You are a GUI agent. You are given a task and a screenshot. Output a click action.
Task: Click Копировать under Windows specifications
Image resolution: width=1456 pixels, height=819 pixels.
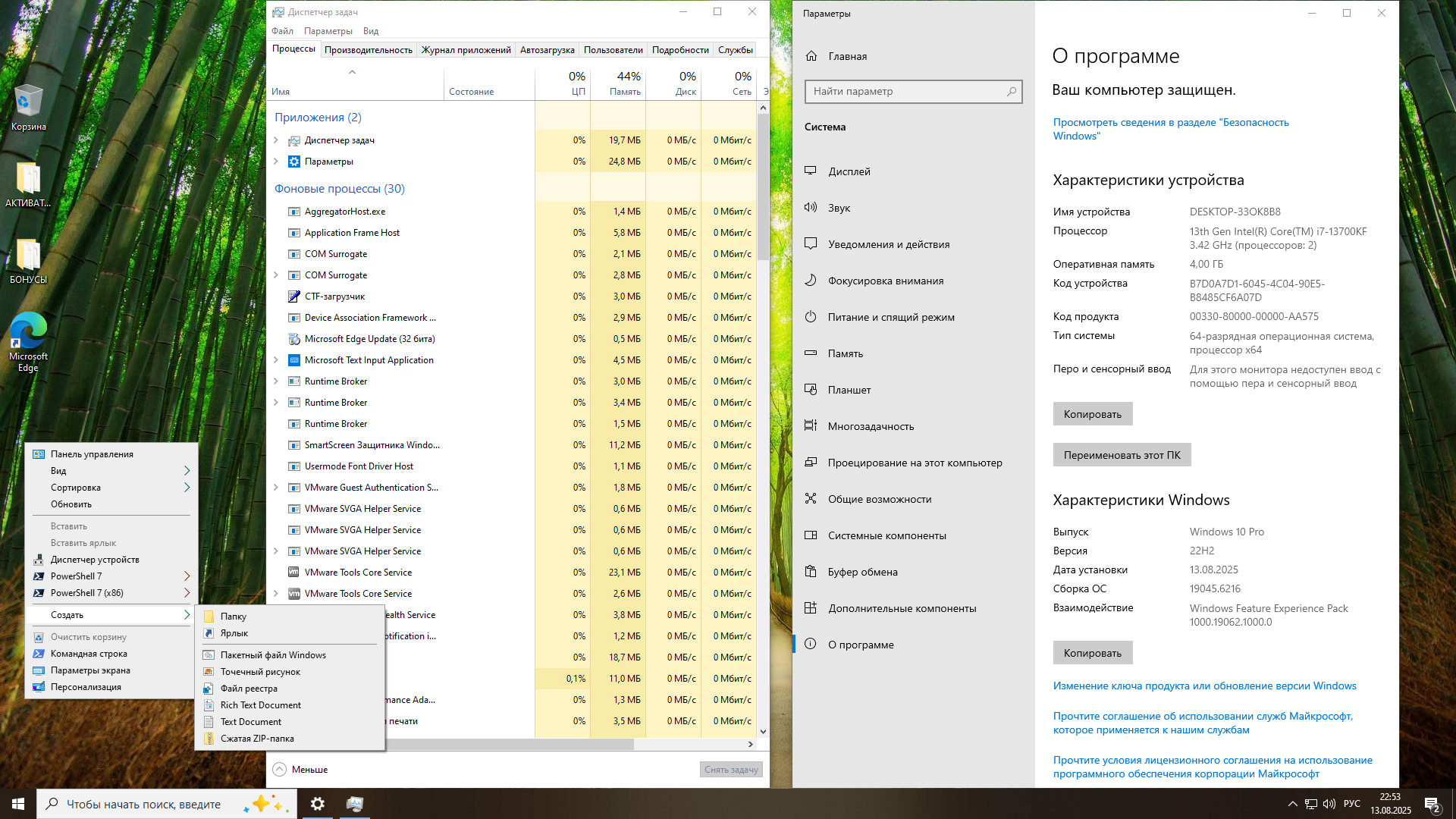[x=1092, y=653]
